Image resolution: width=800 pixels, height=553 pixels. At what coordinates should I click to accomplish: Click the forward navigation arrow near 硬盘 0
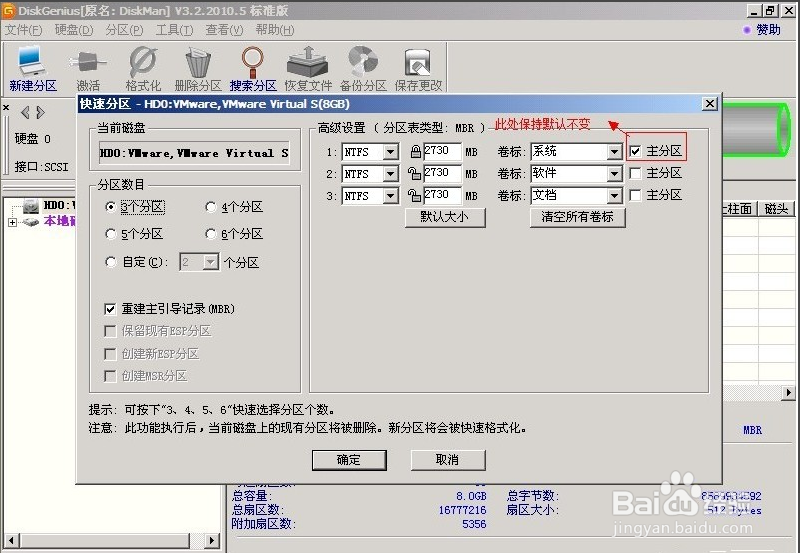coord(41,112)
